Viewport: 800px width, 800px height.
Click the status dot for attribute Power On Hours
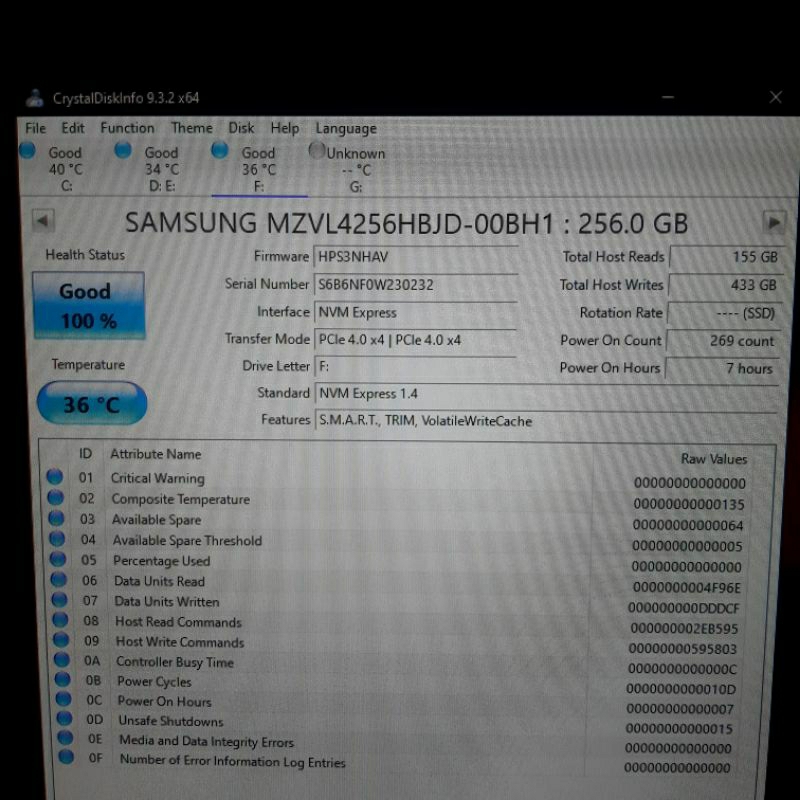pos(64,698)
